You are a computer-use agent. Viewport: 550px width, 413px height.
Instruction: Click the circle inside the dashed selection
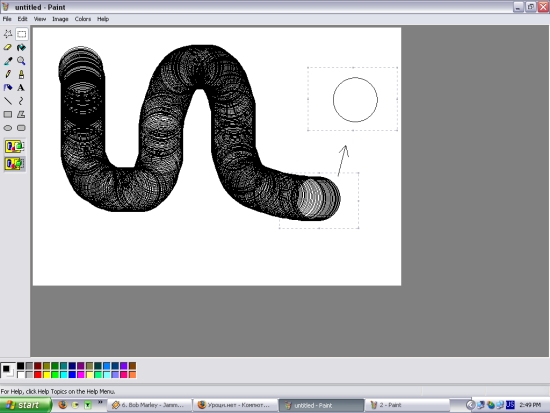[355, 100]
